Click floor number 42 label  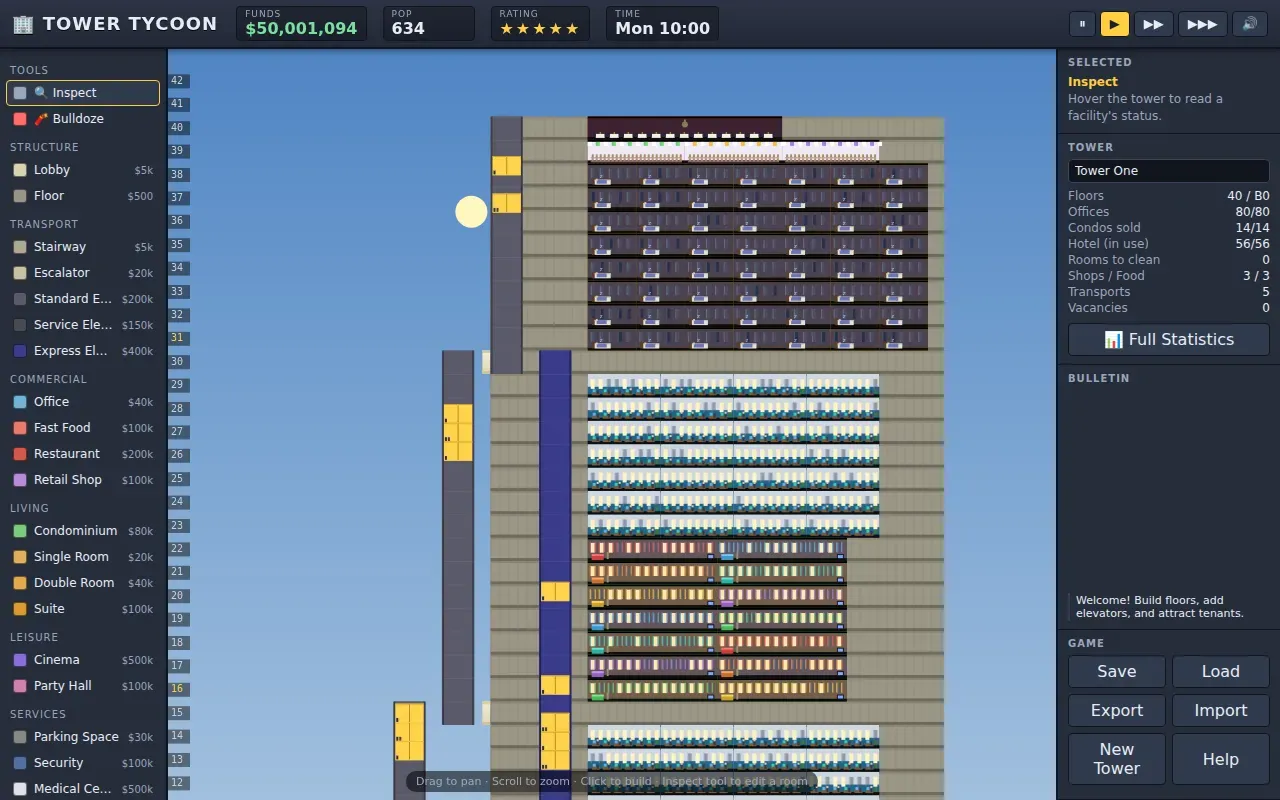click(177, 81)
